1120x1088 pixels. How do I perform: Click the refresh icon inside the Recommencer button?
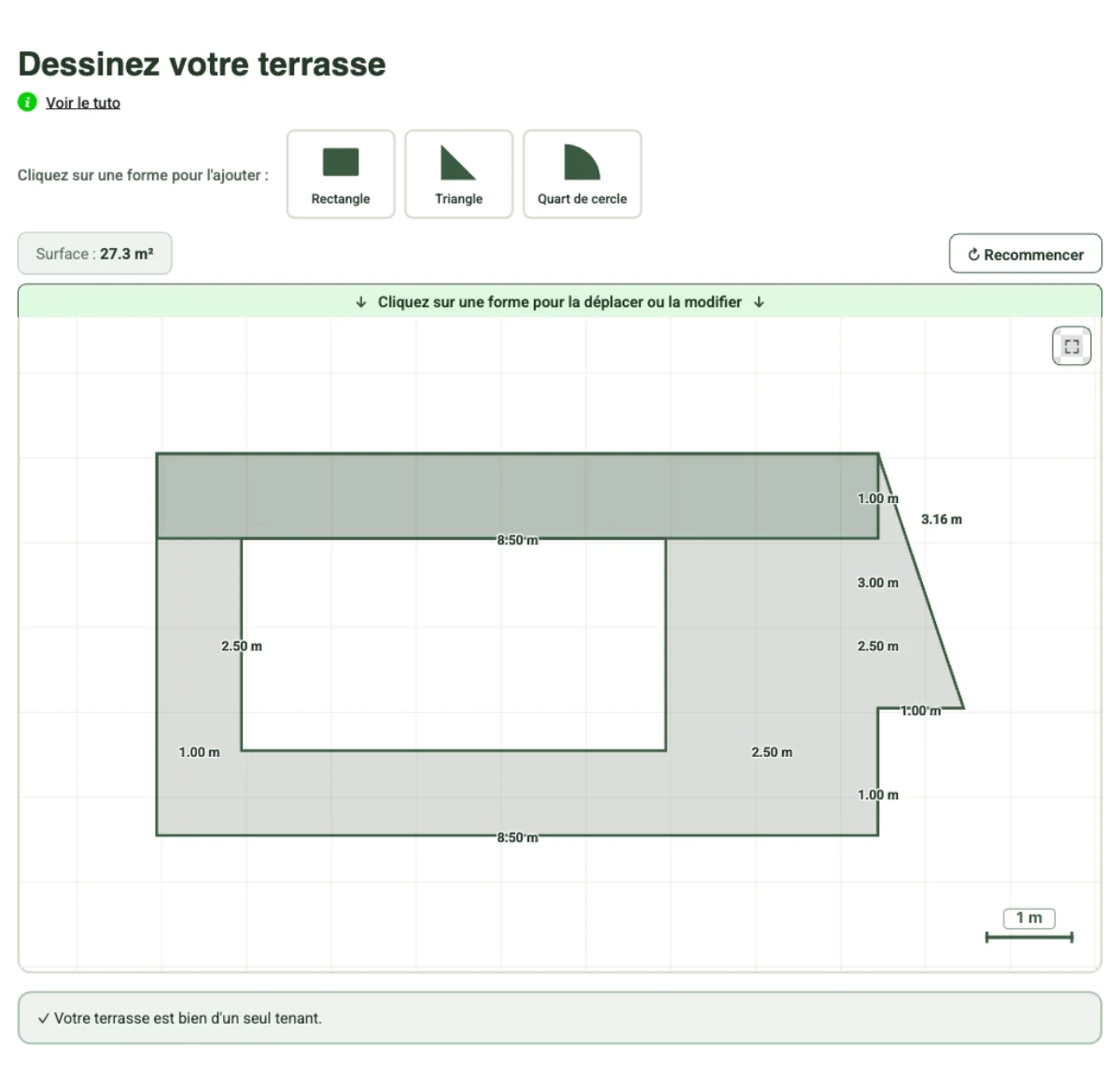click(973, 253)
